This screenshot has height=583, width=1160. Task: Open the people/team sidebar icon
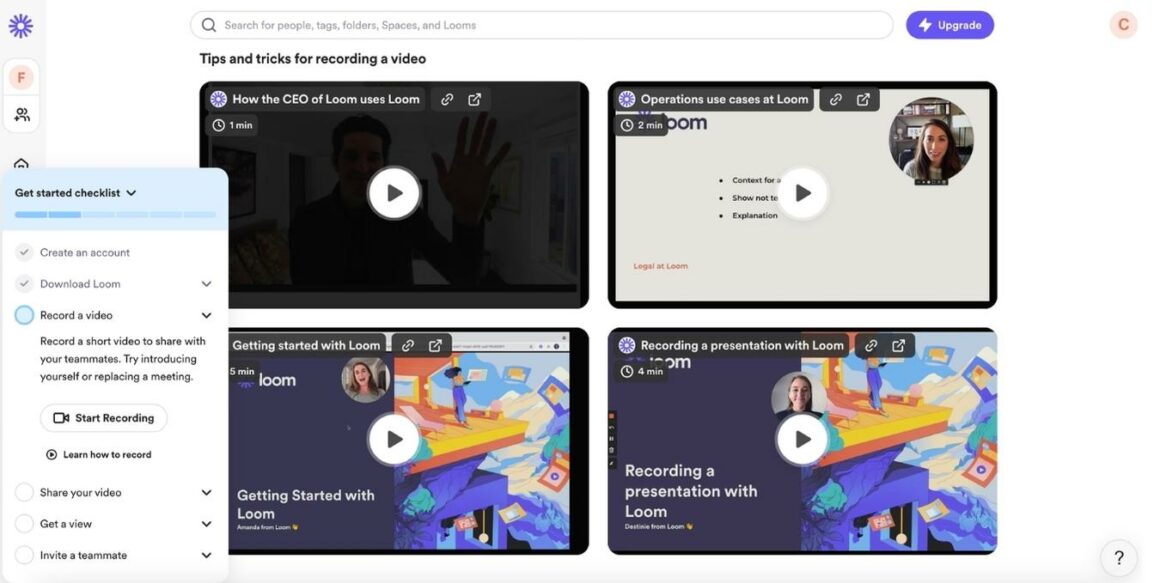(x=21, y=115)
